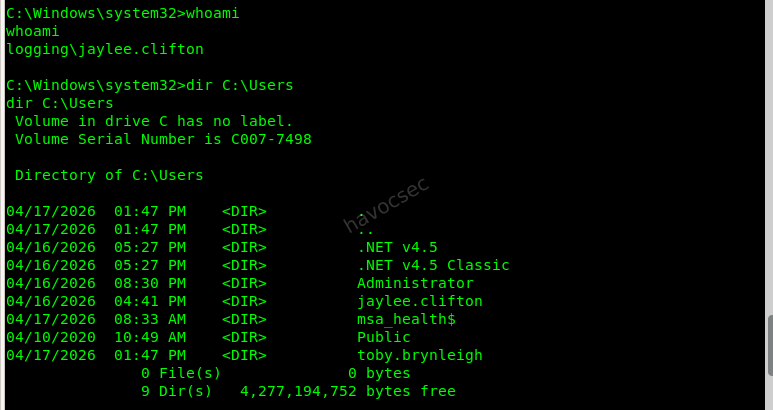Image resolution: width=773 pixels, height=410 pixels.
Task: Click the '4,277,194,752 bytes free' text
Action: point(348,391)
